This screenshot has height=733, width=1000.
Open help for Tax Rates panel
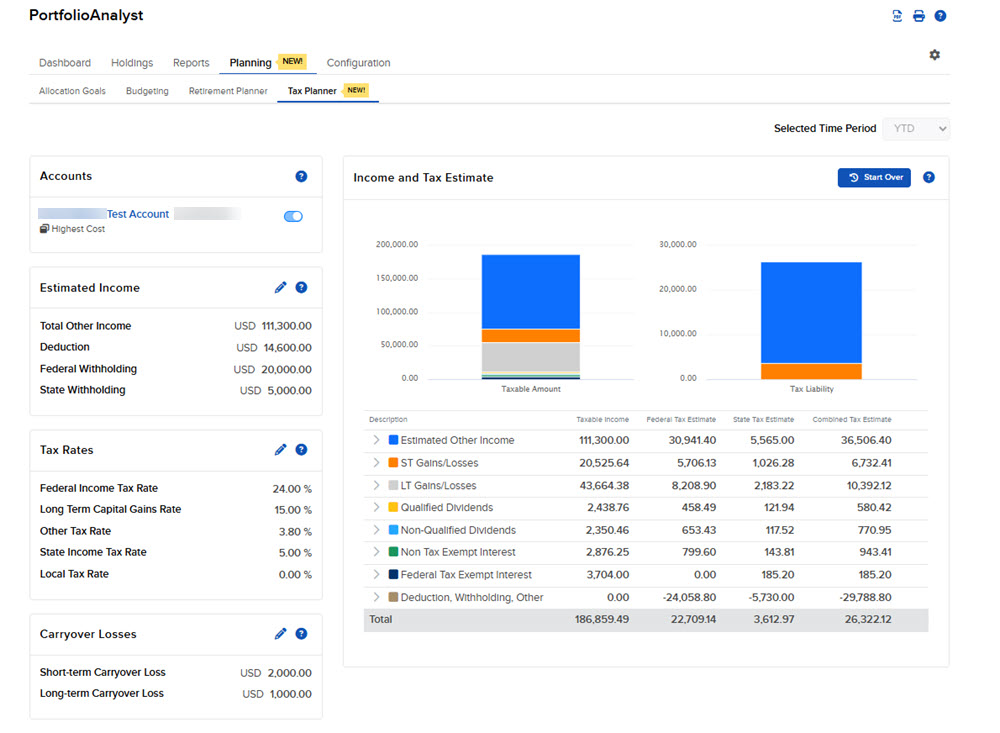[x=301, y=450]
